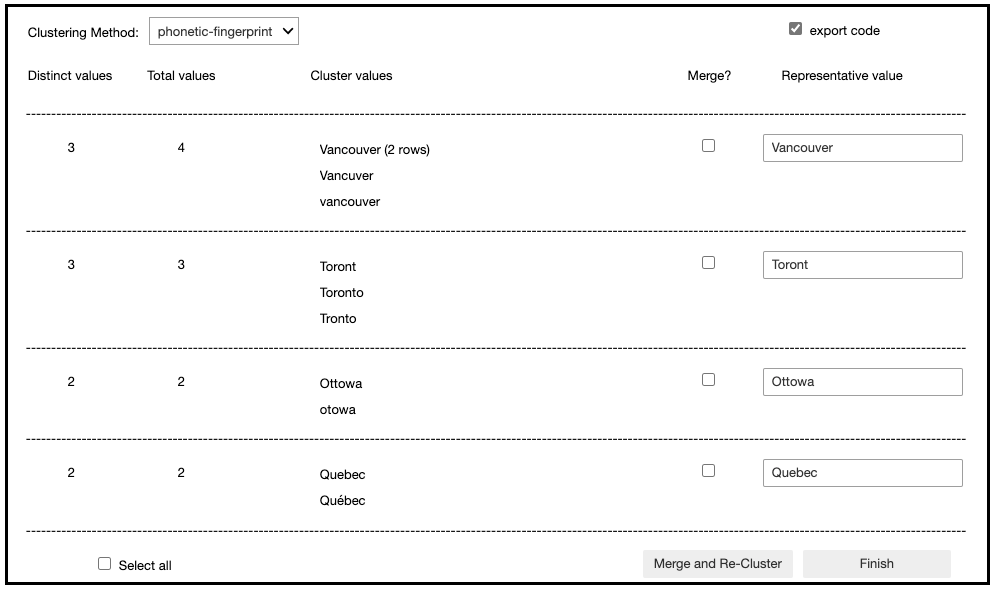Open the Clustering Method dropdown
The height and width of the screenshot is (589, 994).
tap(224, 31)
